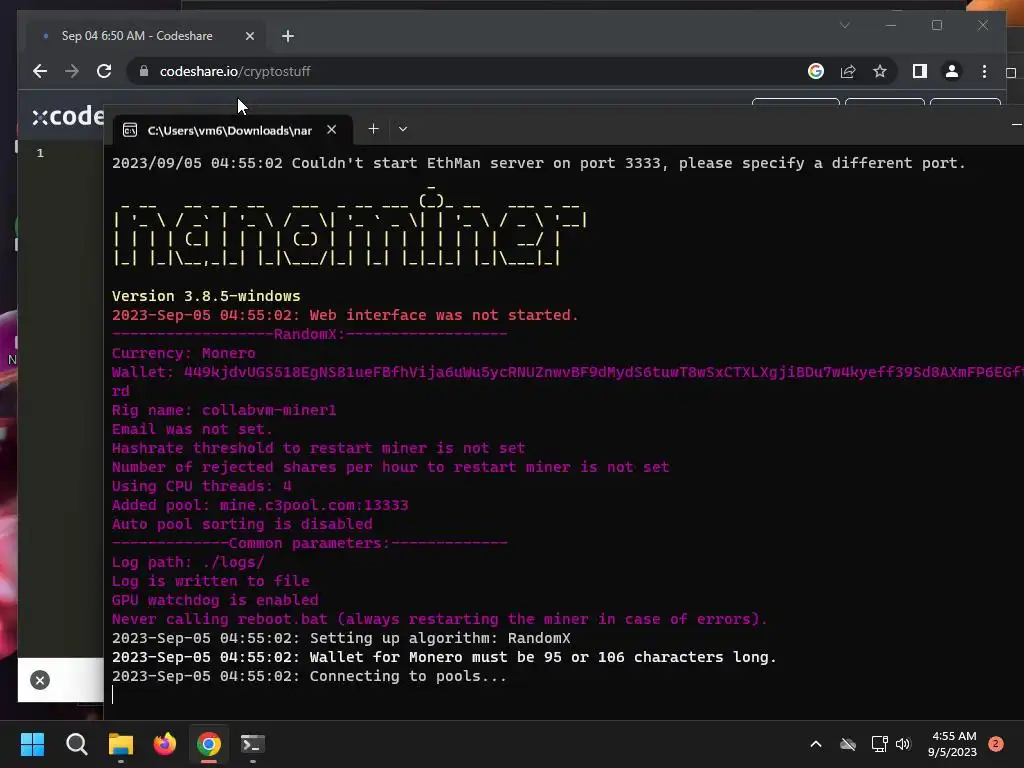
Task: Launch Firefox from taskbar
Action: (165, 744)
